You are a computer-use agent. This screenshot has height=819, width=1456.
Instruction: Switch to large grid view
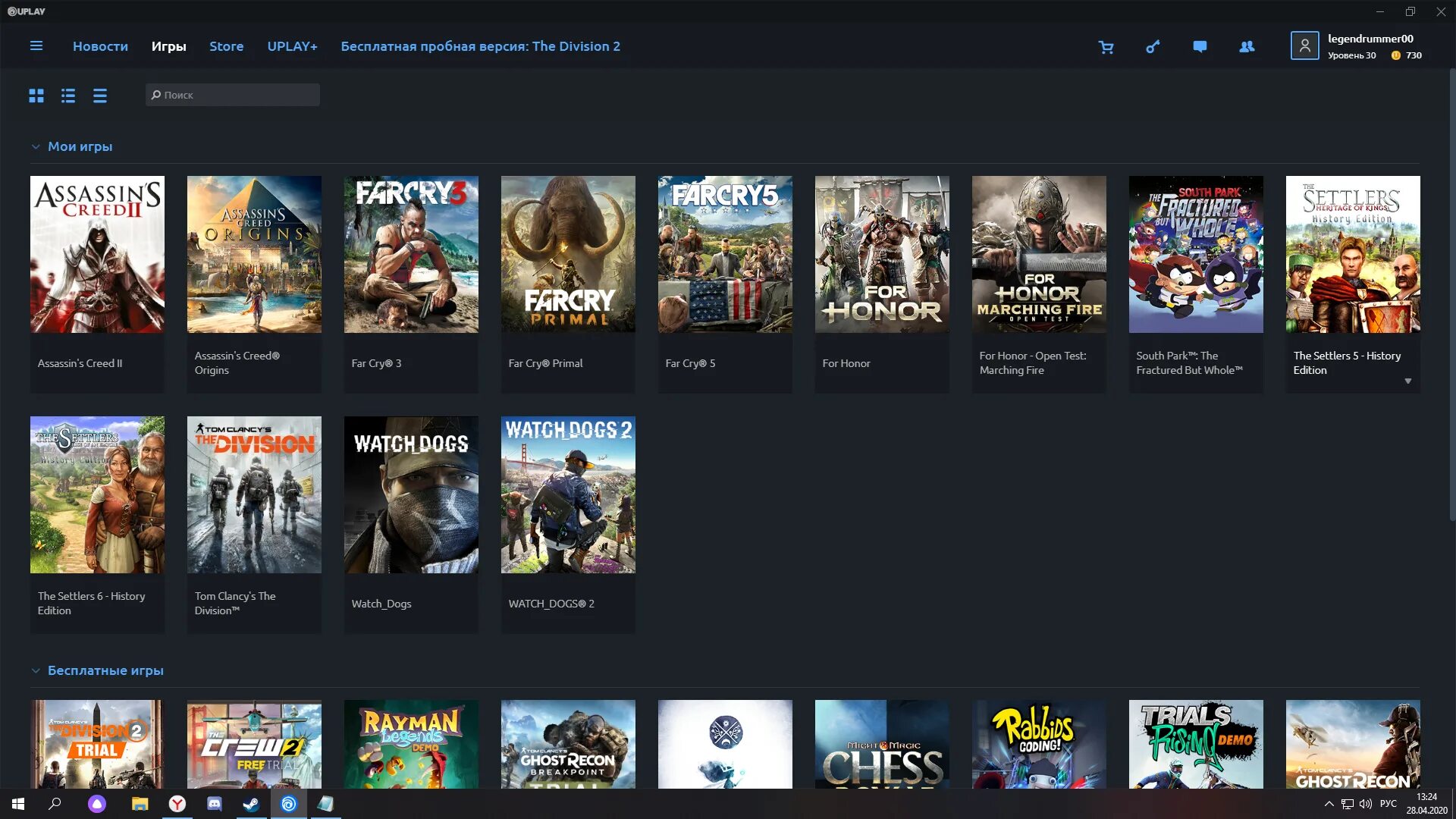tap(36, 96)
